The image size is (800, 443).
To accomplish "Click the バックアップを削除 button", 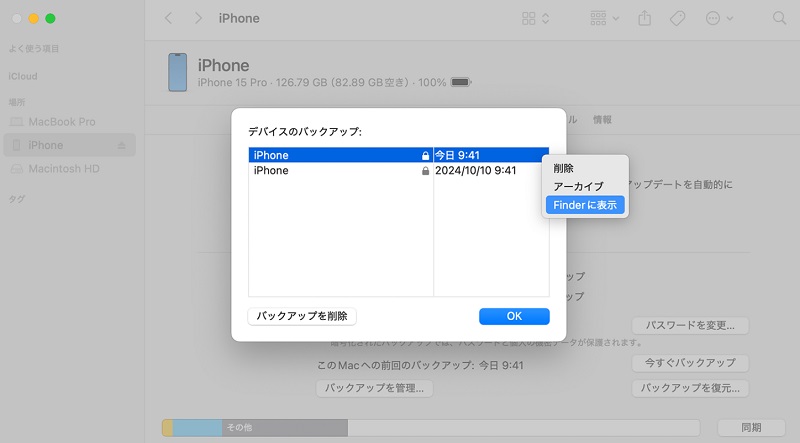I will (302, 316).
